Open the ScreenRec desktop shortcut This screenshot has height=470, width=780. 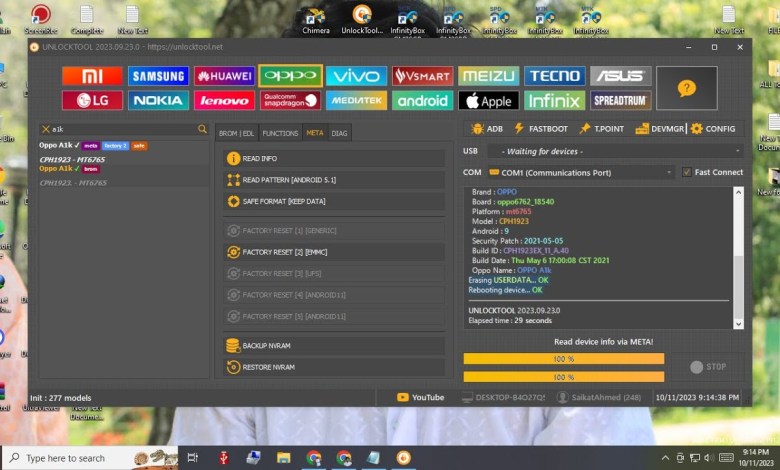tap(41, 20)
